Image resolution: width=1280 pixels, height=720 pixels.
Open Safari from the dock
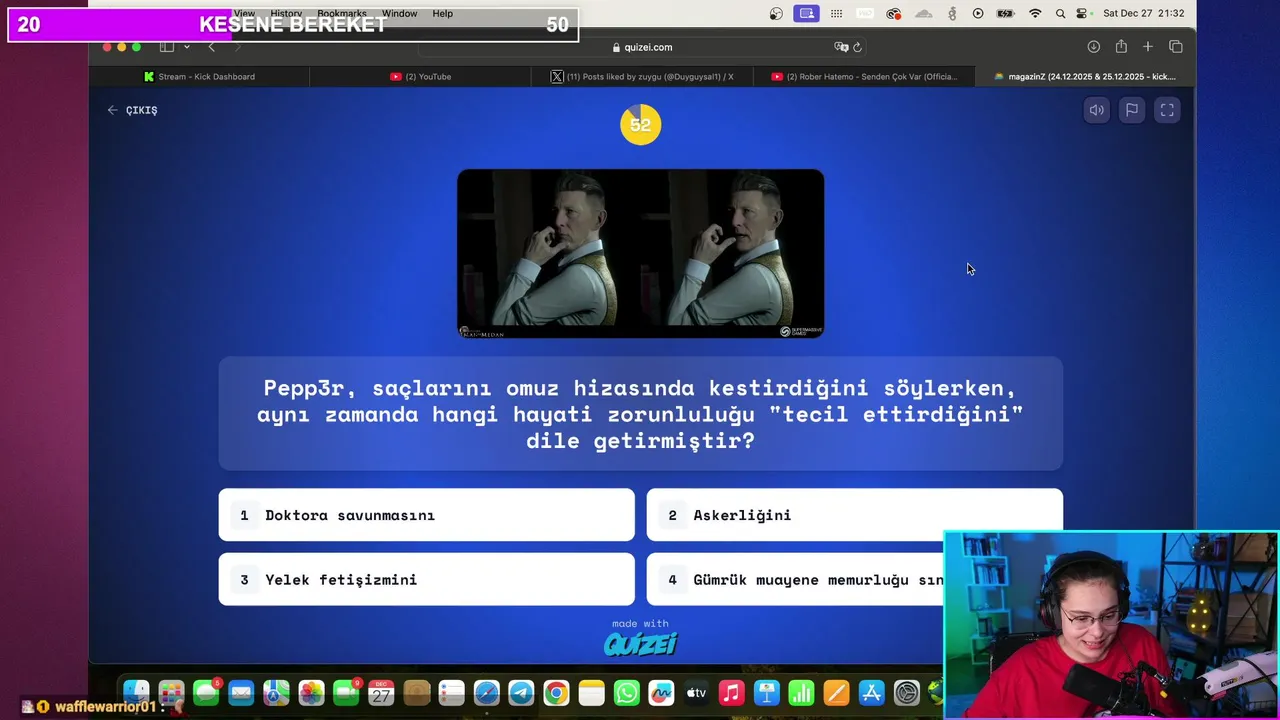click(x=486, y=692)
